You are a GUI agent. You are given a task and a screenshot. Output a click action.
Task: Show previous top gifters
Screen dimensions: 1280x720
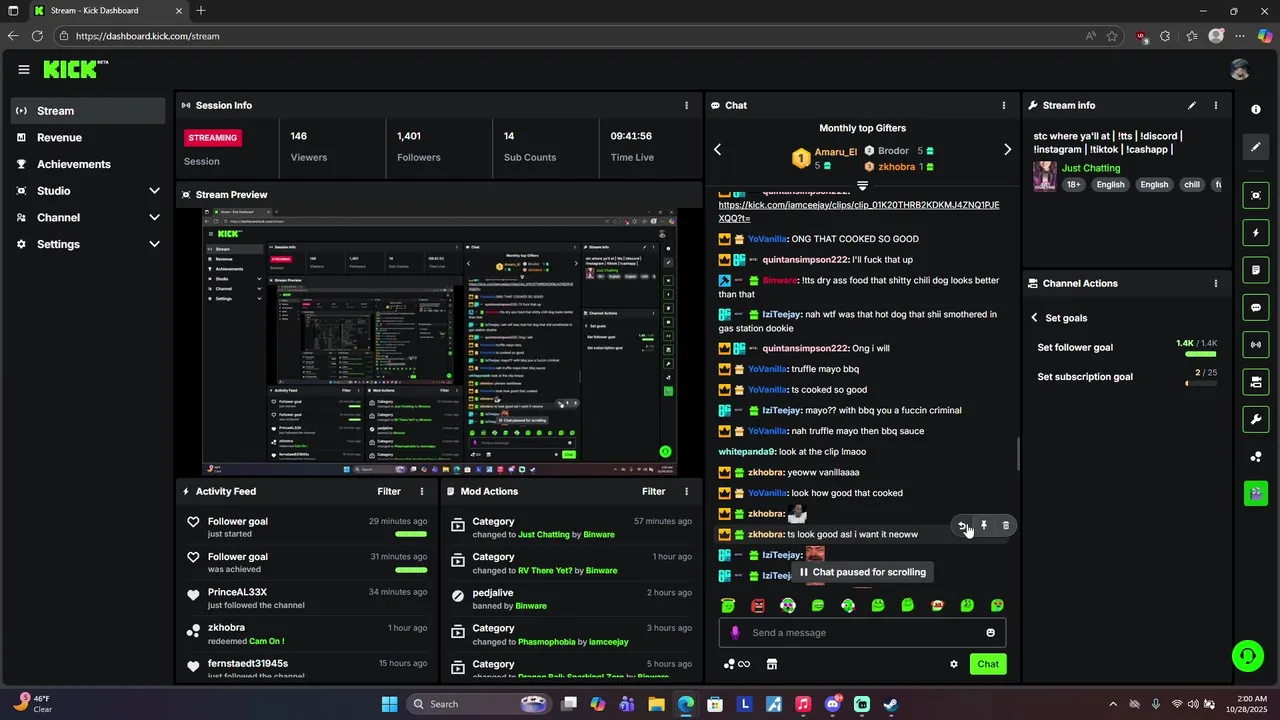pyautogui.click(x=717, y=149)
